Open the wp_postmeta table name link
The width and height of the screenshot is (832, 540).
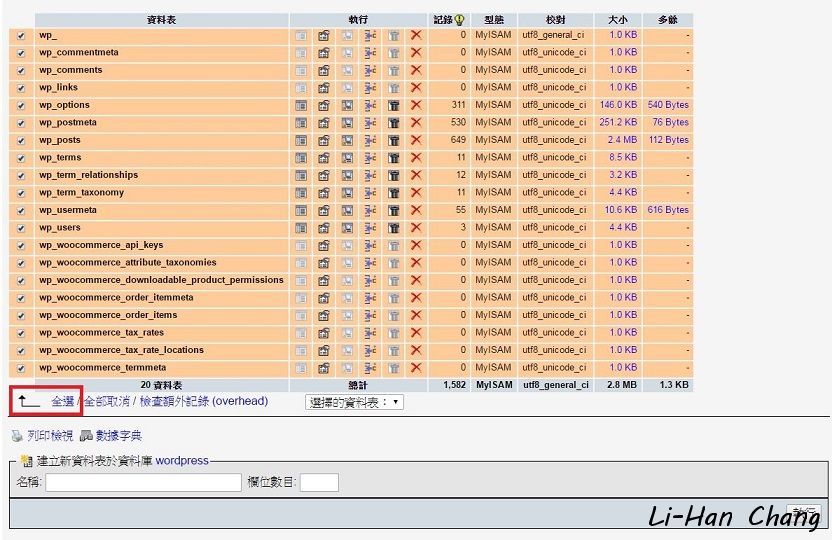coord(68,123)
